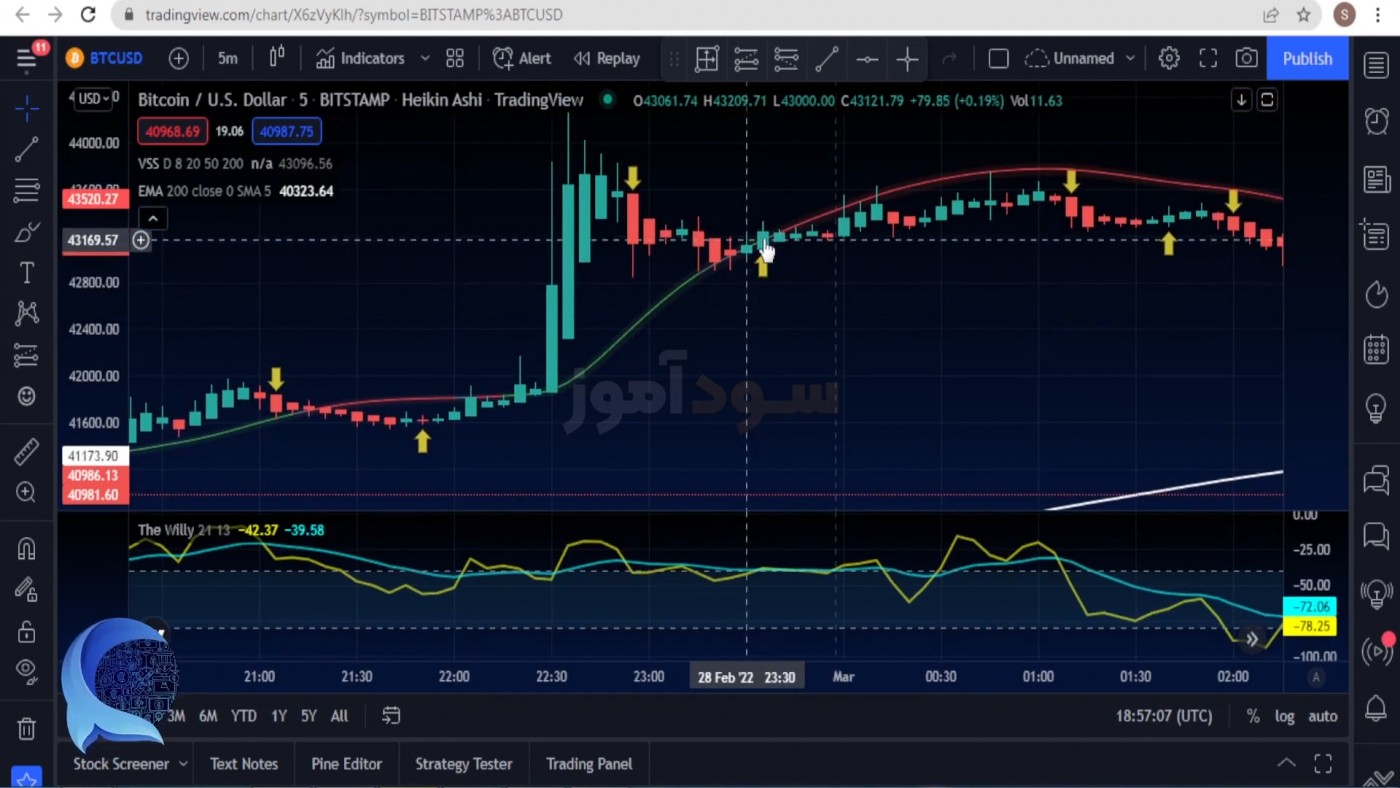This screenshot has height=788, width=1400.
Task: Select the cross tool in the floating toolbar
Action: [x=907, y=59]
